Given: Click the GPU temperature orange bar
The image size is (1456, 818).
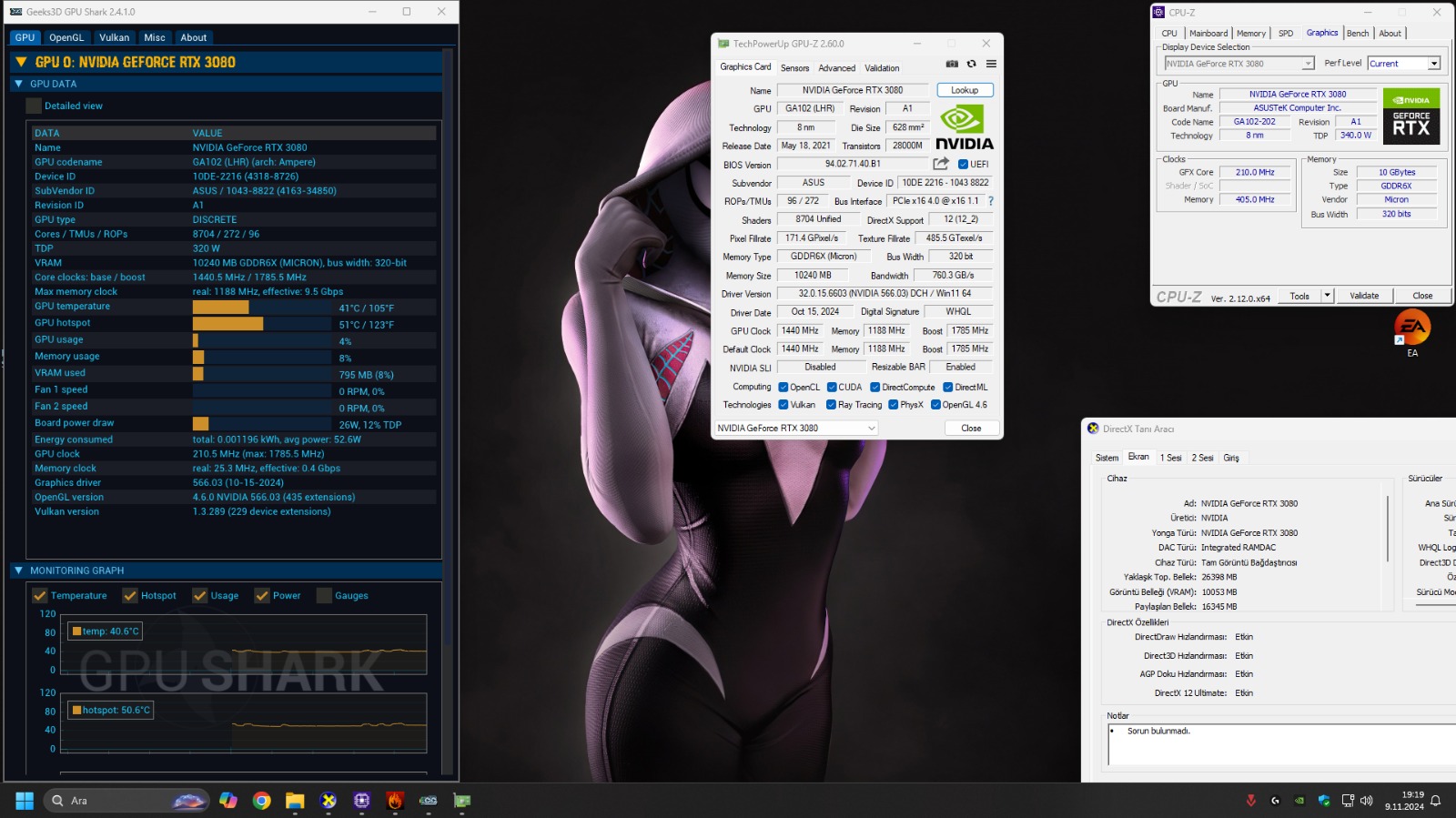Looking at the screenshot, I should 220,308.
